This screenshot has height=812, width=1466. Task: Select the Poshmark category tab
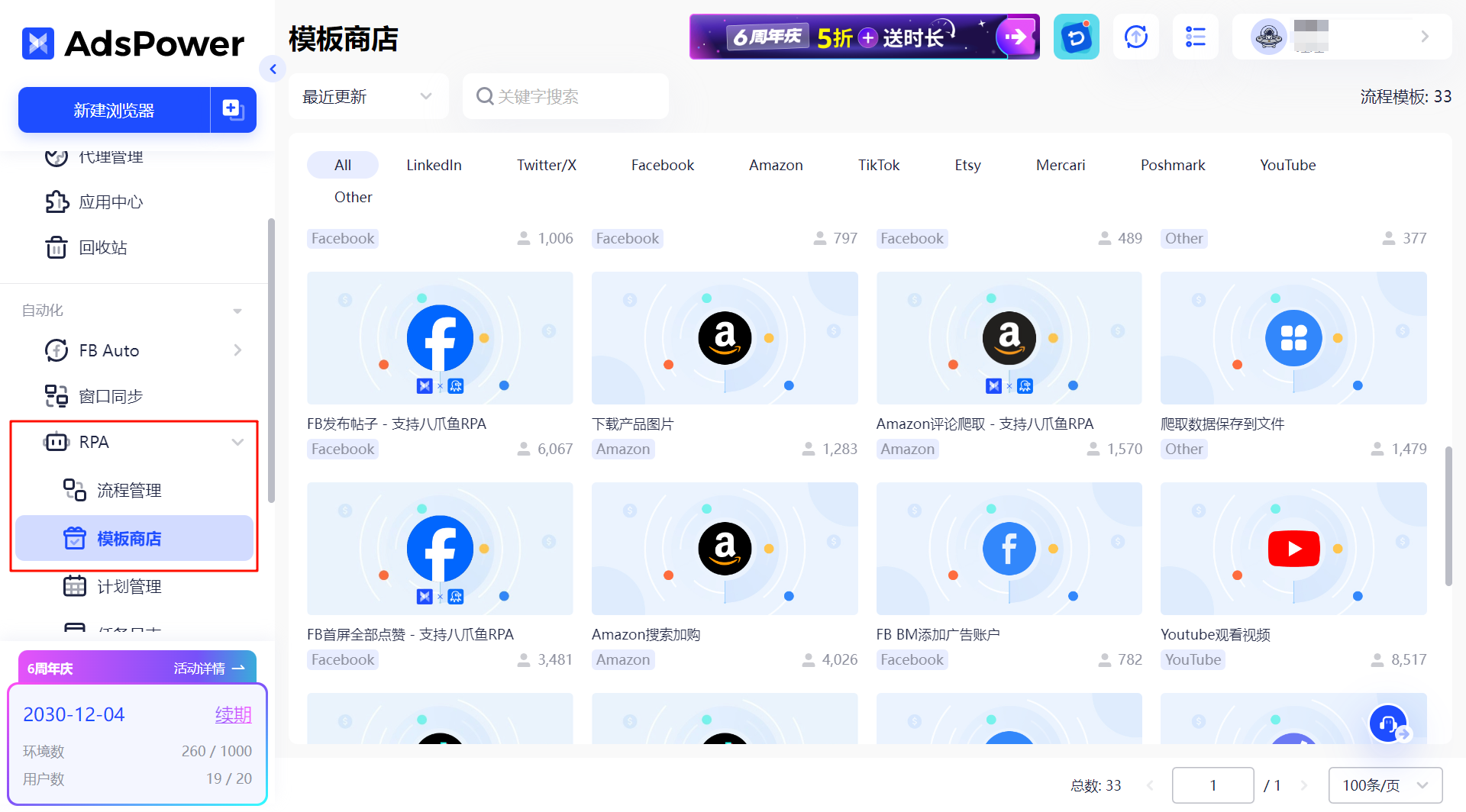1173,165
